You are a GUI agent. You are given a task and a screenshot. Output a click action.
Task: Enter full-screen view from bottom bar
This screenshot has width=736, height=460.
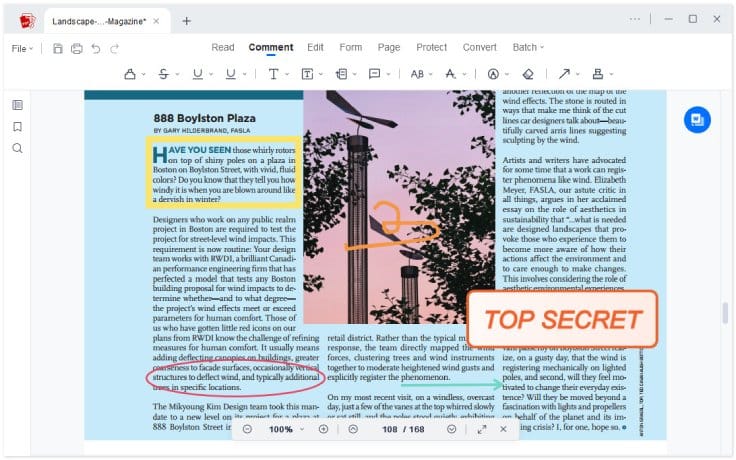pos(482,429)
